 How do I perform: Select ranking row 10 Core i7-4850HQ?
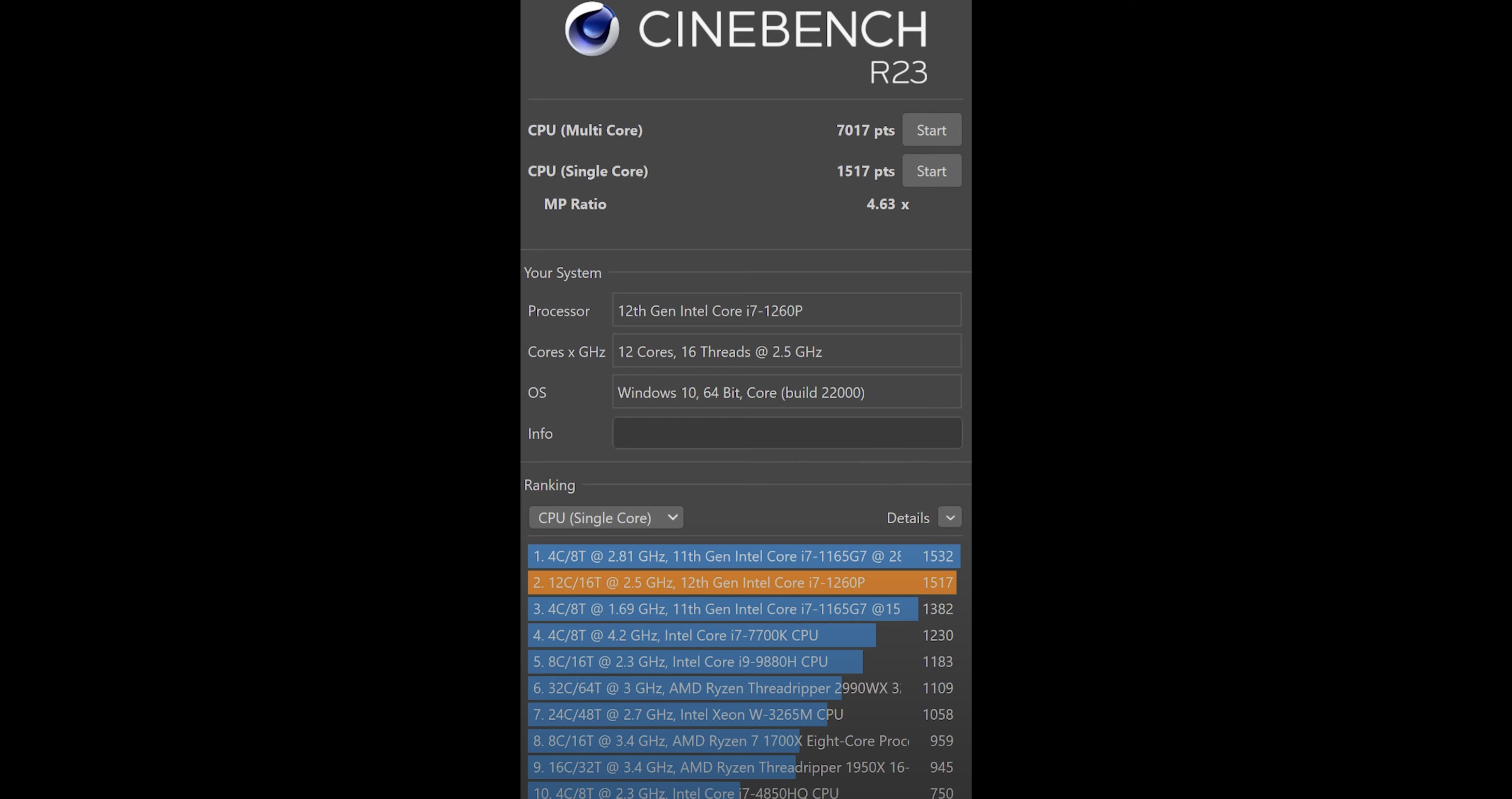click(744, 791)
